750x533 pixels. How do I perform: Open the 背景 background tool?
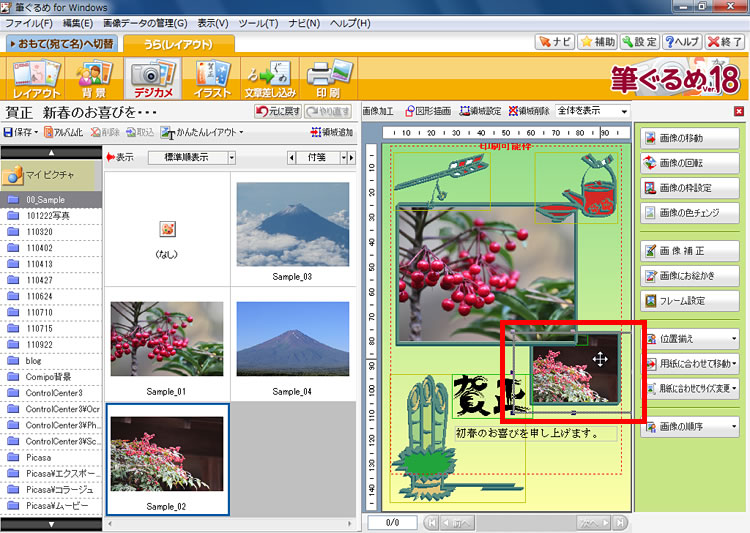click(x=94, y=79)
